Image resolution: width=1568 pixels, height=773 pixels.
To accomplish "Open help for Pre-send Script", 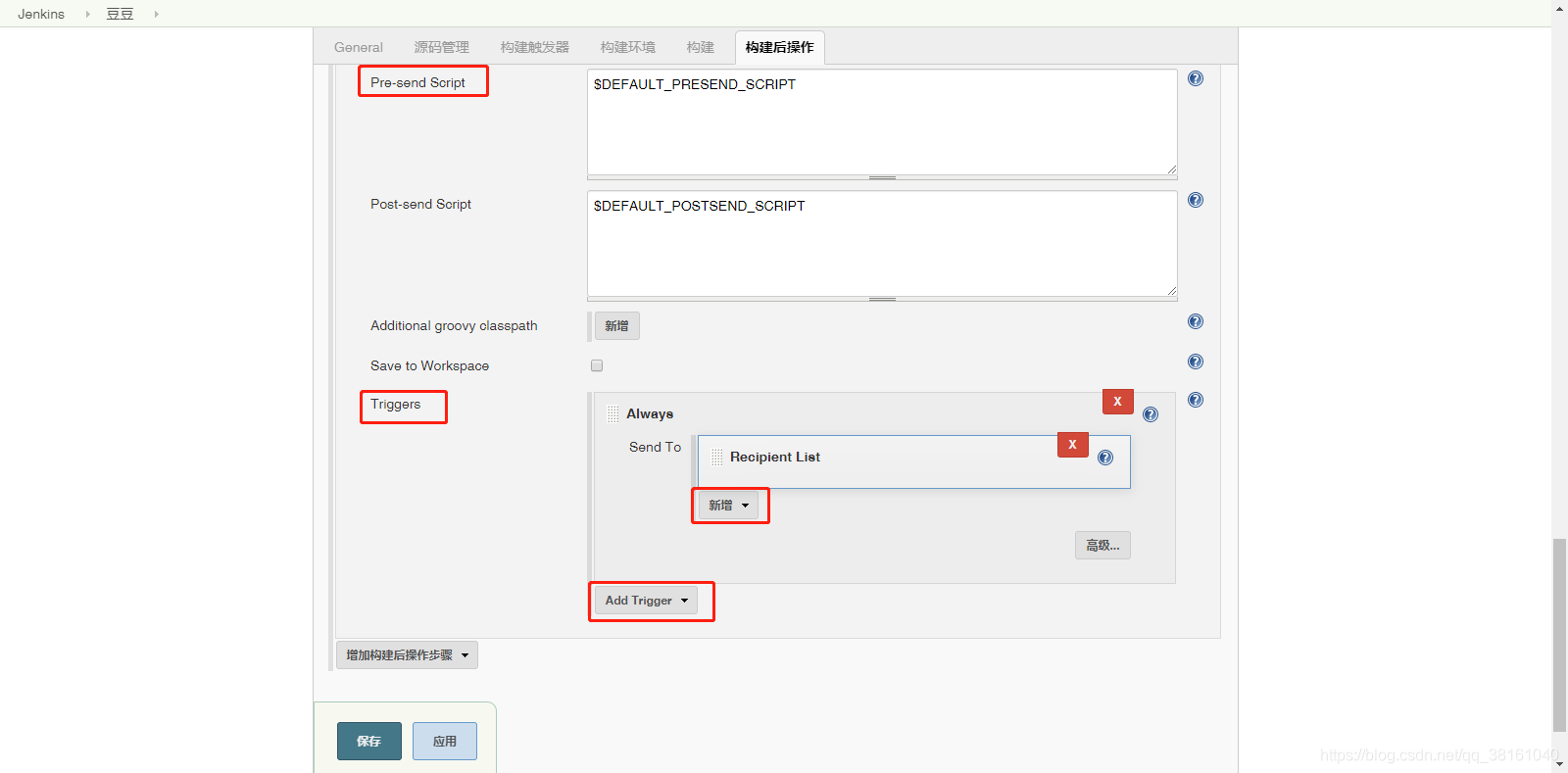I will (1196, 78).
